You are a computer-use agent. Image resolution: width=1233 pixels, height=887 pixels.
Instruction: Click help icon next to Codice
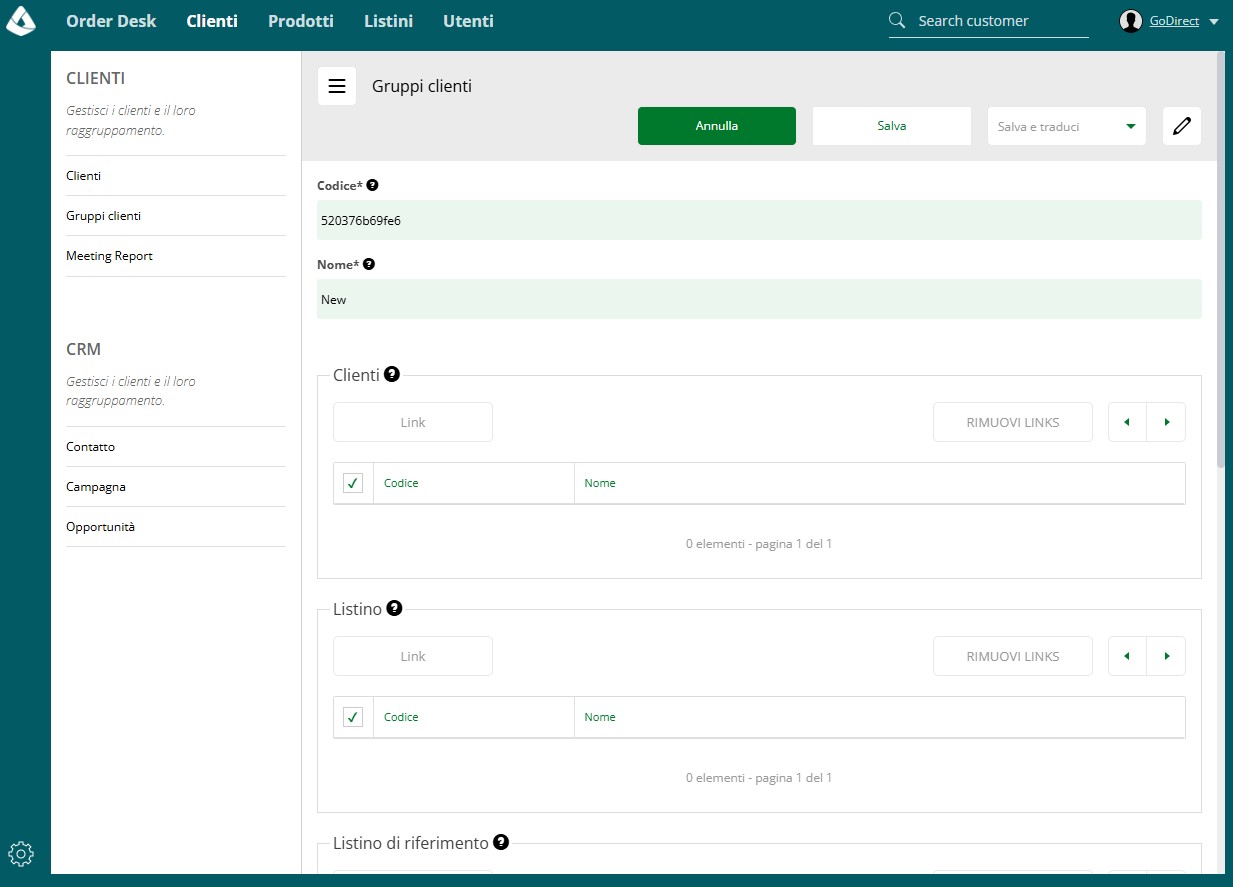click(x=373, y=185)
